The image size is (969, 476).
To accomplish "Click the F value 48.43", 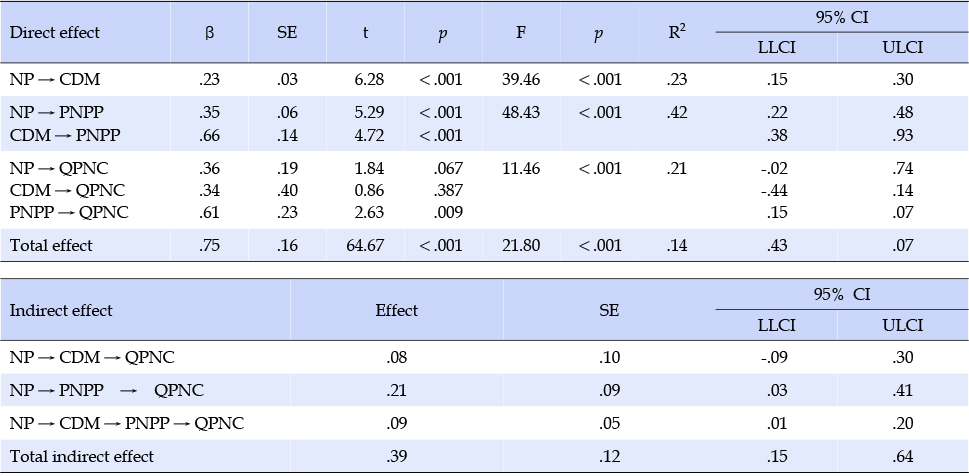I will (x=523, y=113).
